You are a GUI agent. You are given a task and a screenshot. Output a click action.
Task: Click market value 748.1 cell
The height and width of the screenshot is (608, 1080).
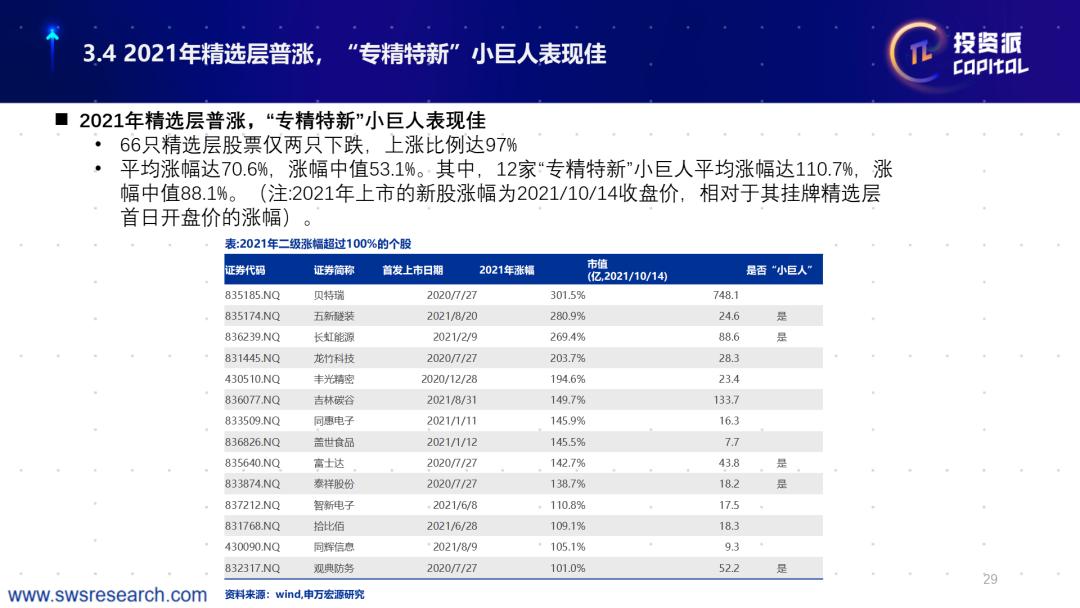coord(726,295)
